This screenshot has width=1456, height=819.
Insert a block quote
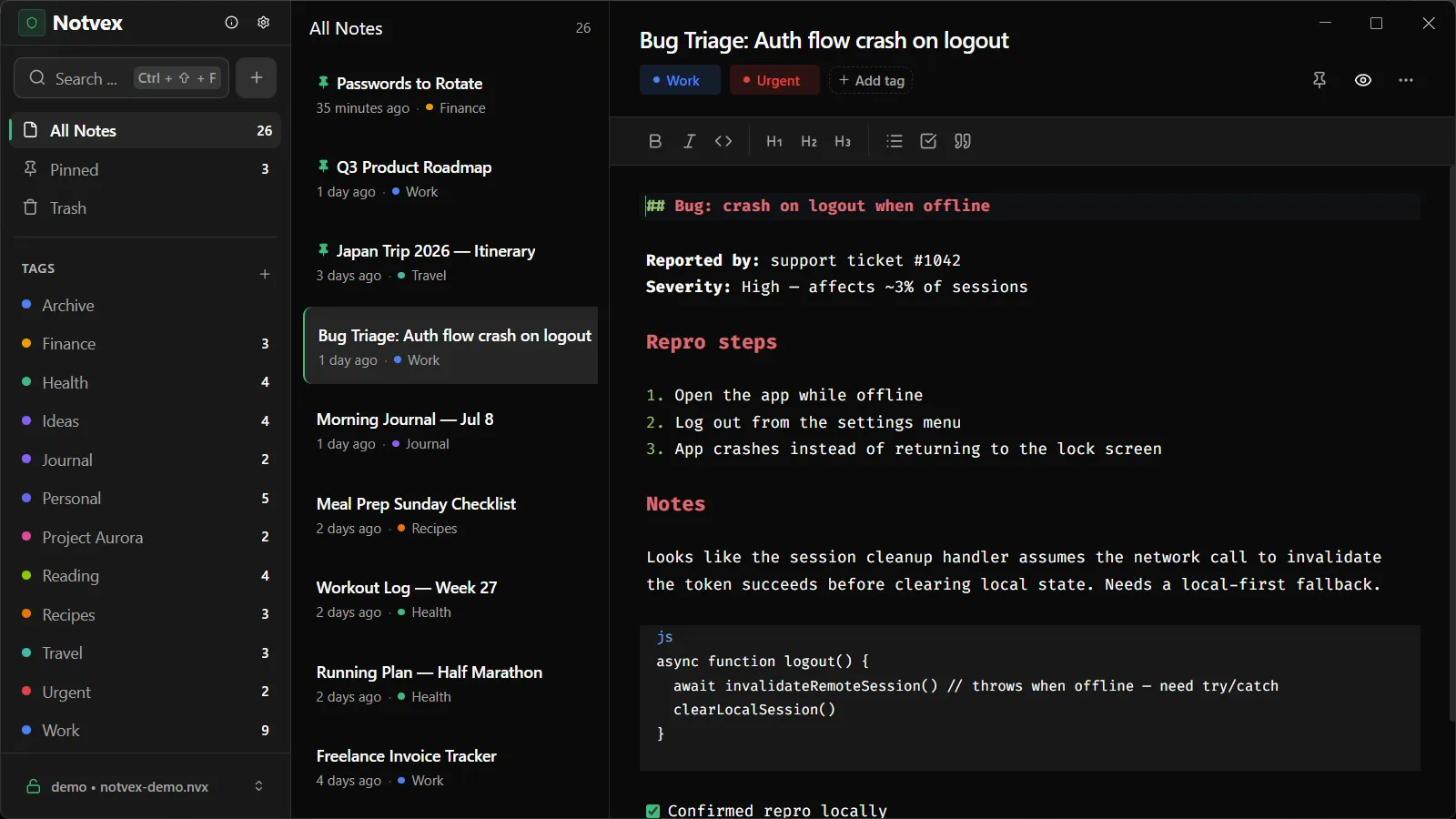pyautogui.click(x=963, y=141)
